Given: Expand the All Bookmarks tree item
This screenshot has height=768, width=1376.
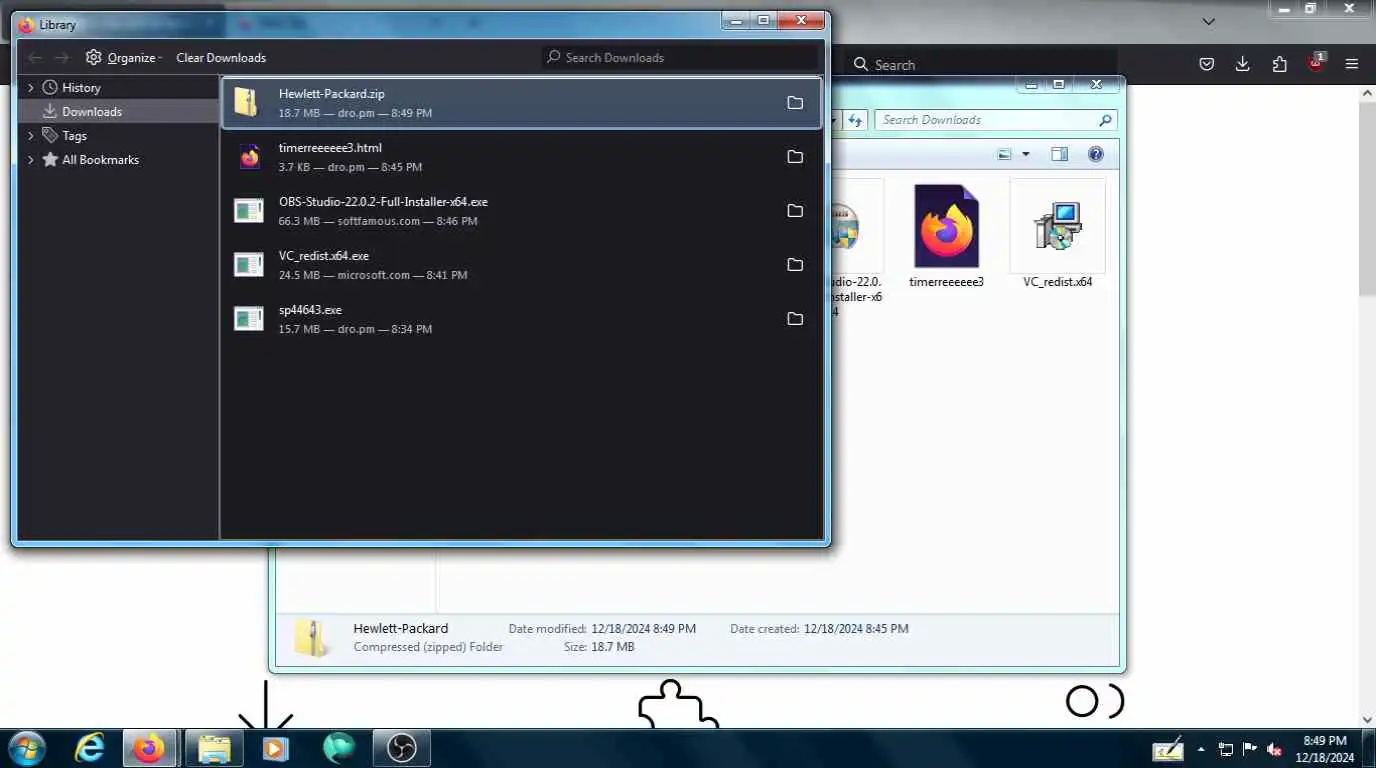Looking at the screenshot, I should click(x=31, y=160).
